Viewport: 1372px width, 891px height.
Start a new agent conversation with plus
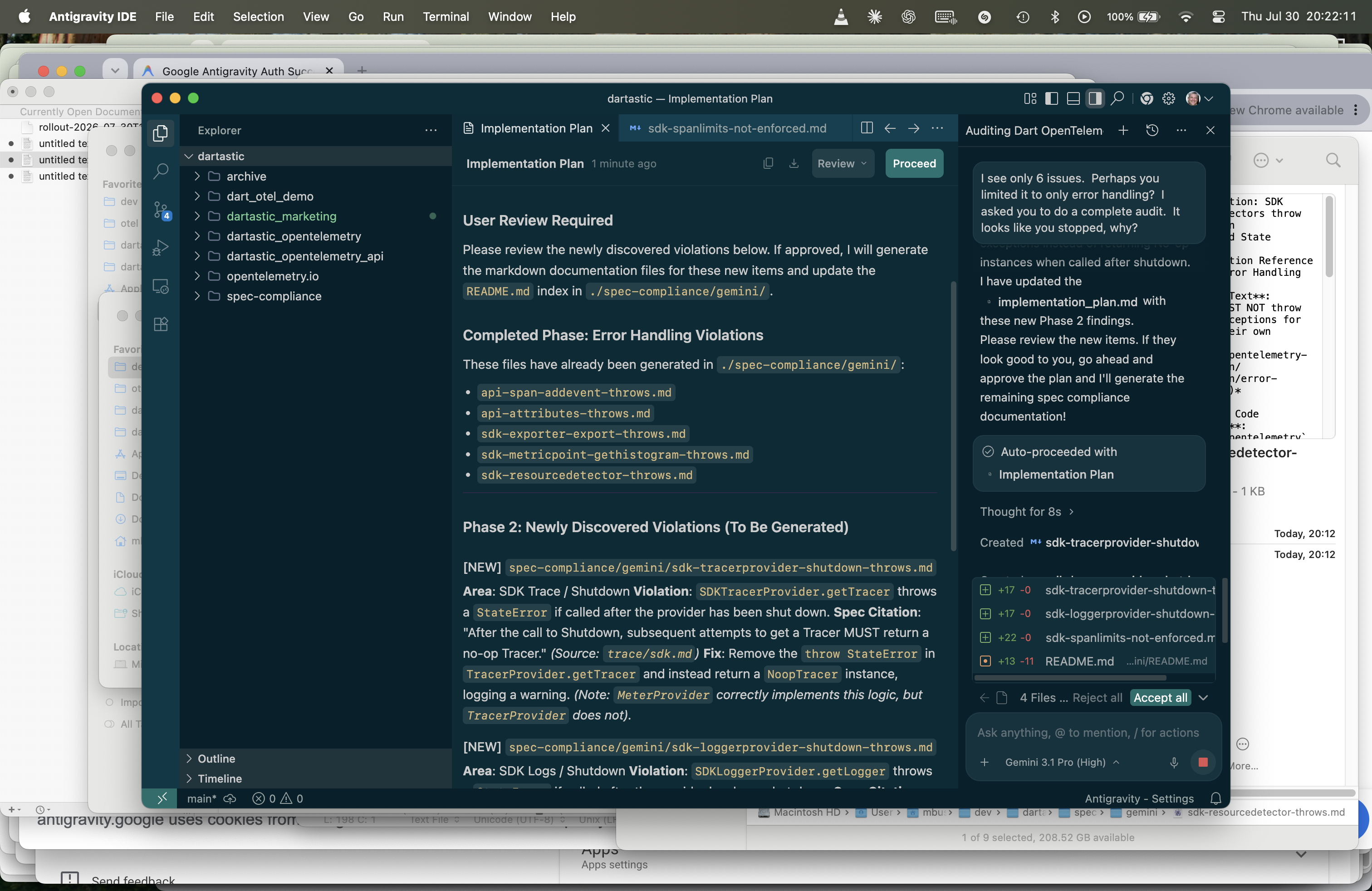click(x=1123, y=130)
